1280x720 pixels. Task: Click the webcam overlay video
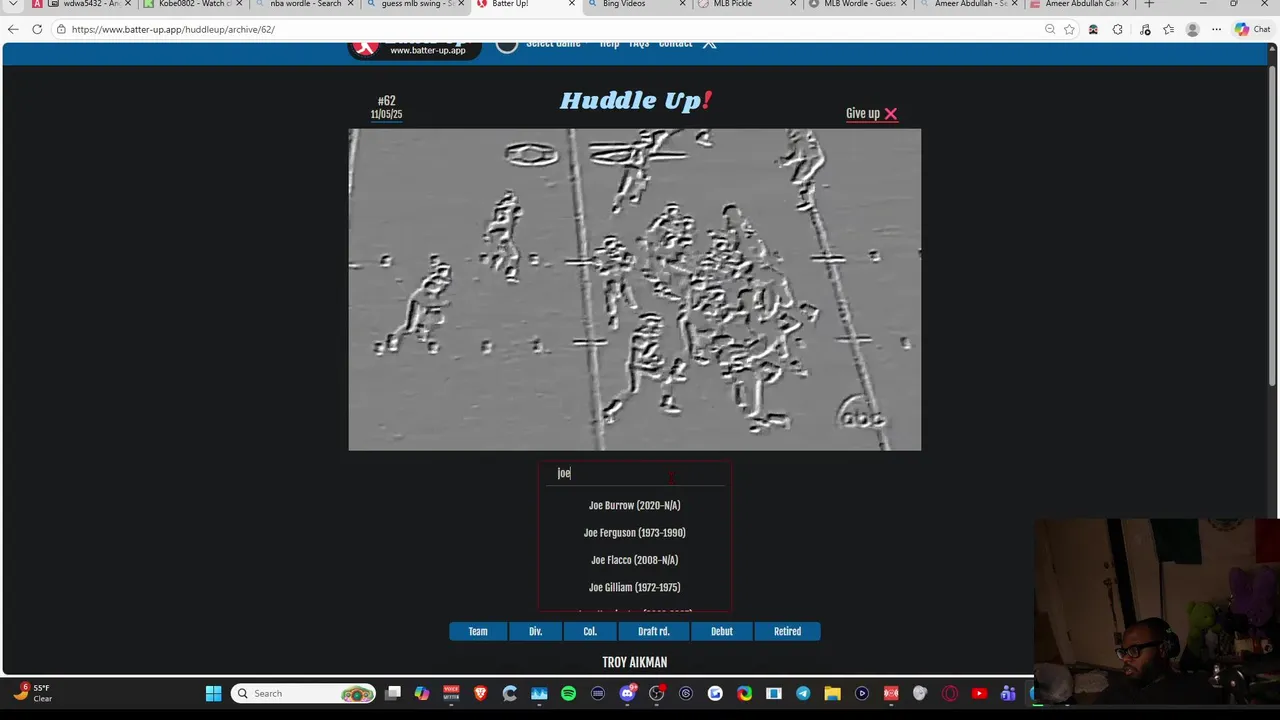pyautogui.click(x=1157, y=610)
